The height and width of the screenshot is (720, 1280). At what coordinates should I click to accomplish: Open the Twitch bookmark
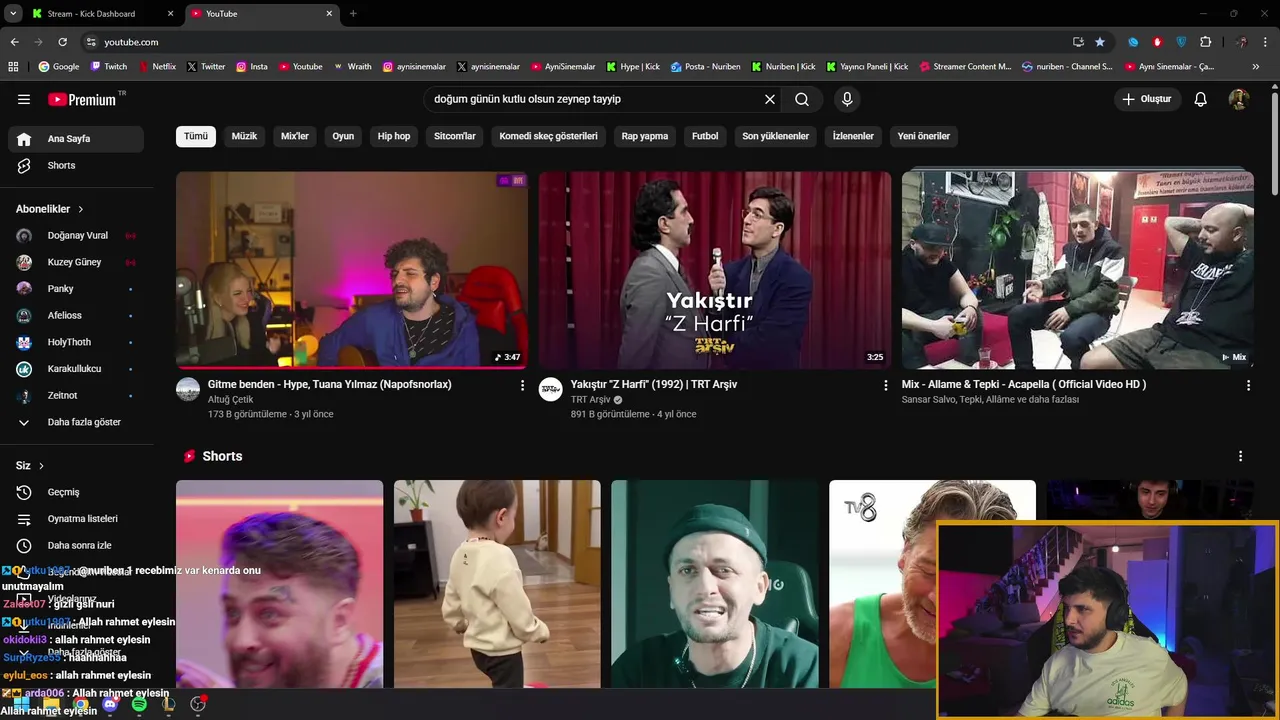pyautogui.click(x=109, y=67)
